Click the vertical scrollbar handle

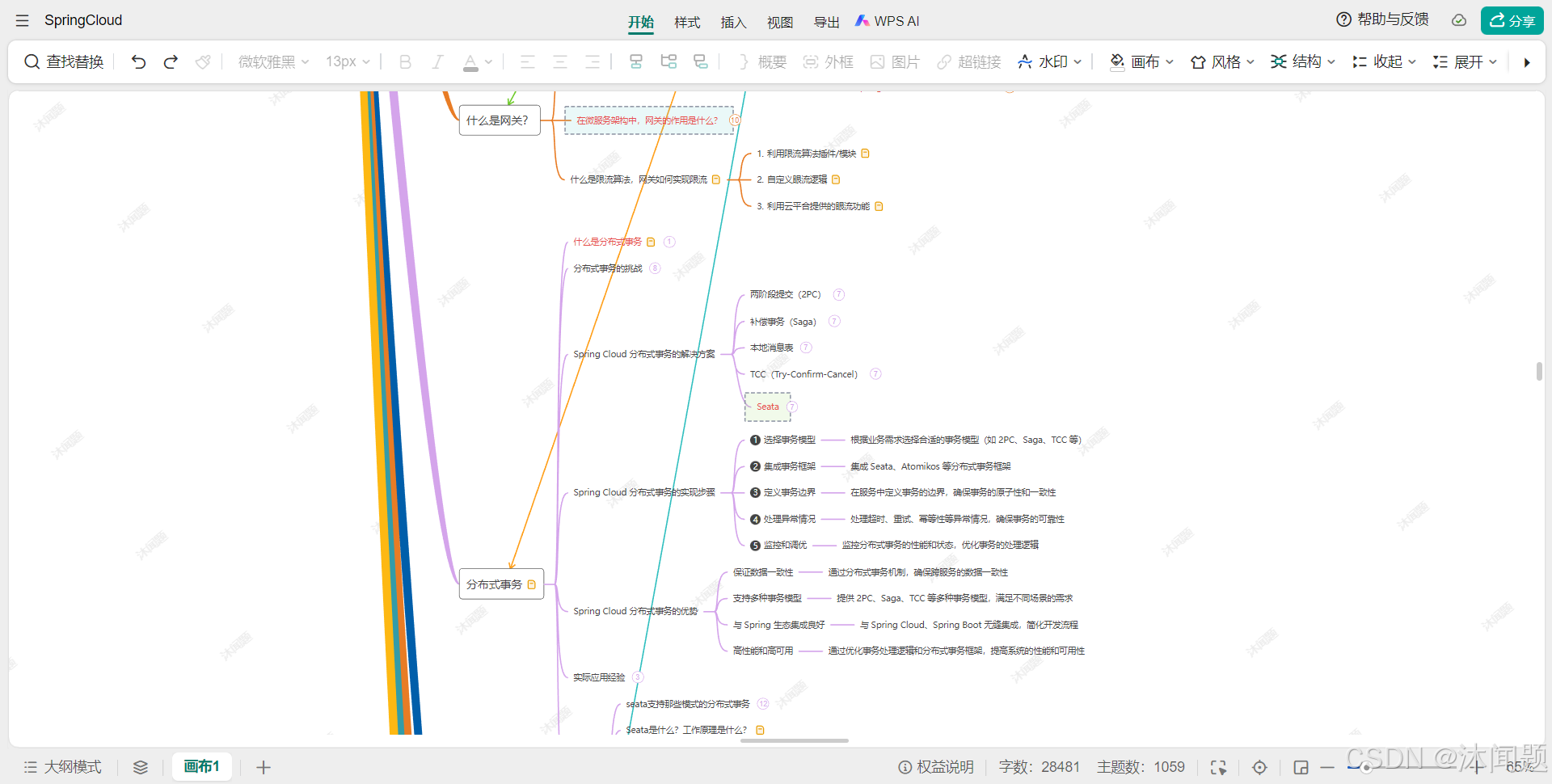[1540, 371]
